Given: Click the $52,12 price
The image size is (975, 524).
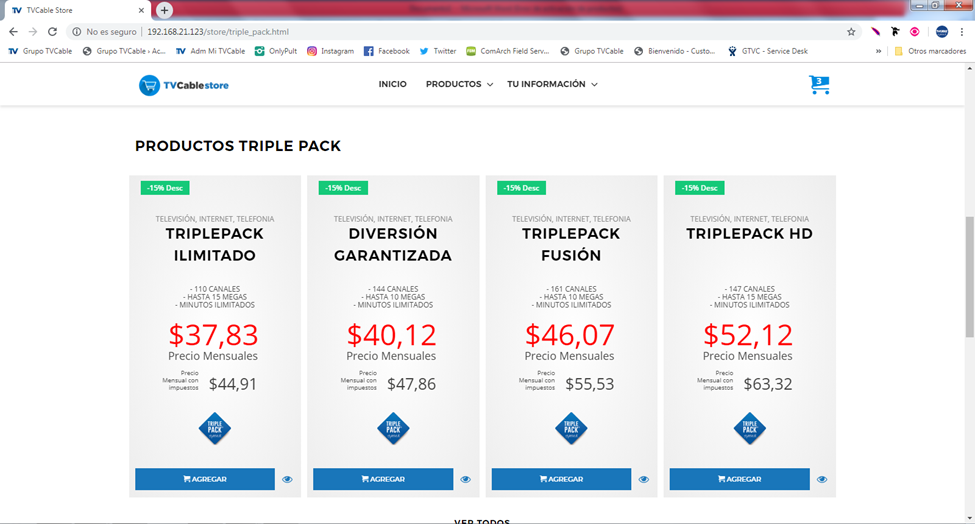Looking at the screenshot, I should click(x=748, y=336).
